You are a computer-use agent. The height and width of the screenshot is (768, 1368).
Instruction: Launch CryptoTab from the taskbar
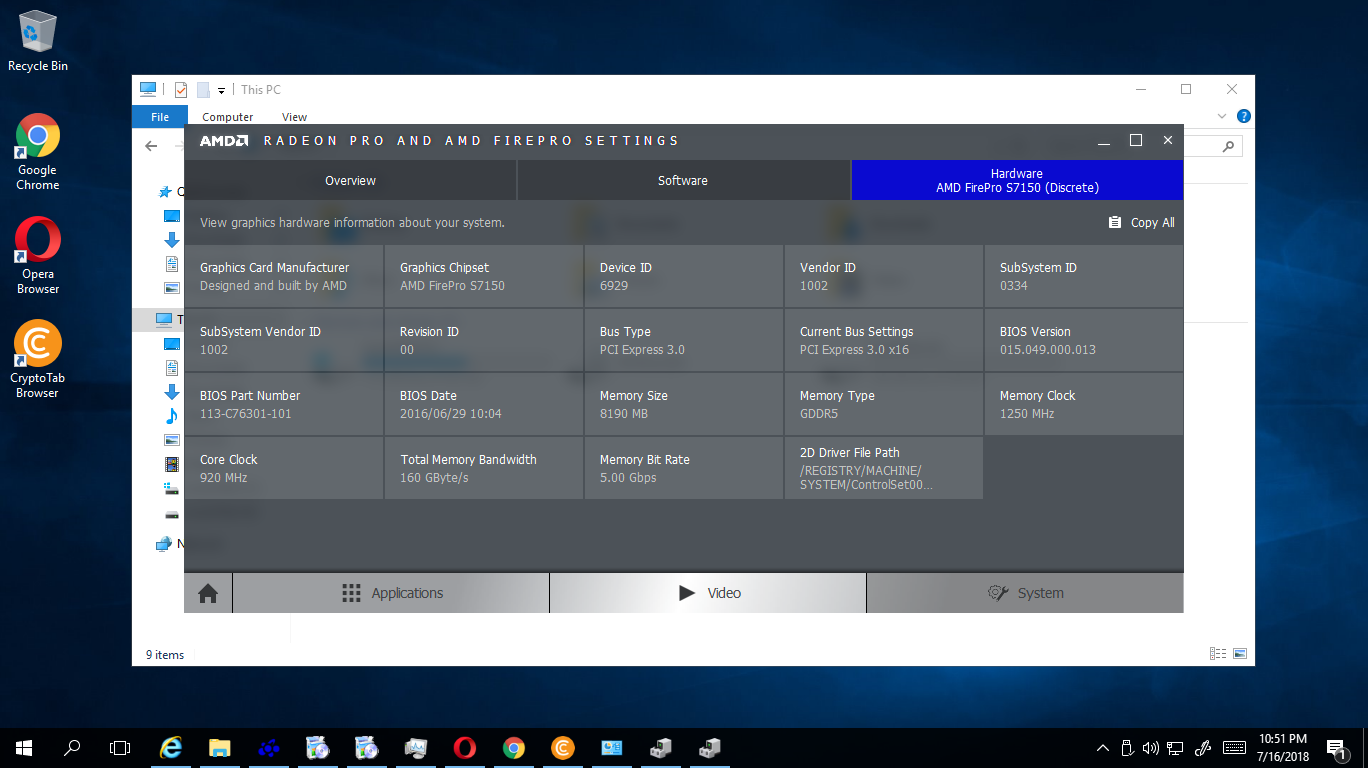(x=563, y=748)
